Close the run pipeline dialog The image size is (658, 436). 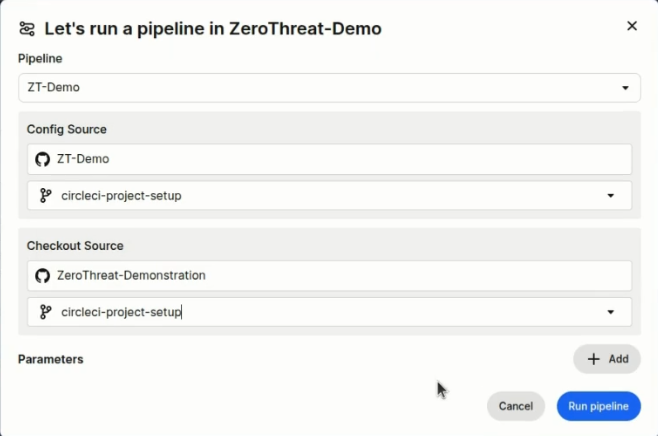click(632, 26)
